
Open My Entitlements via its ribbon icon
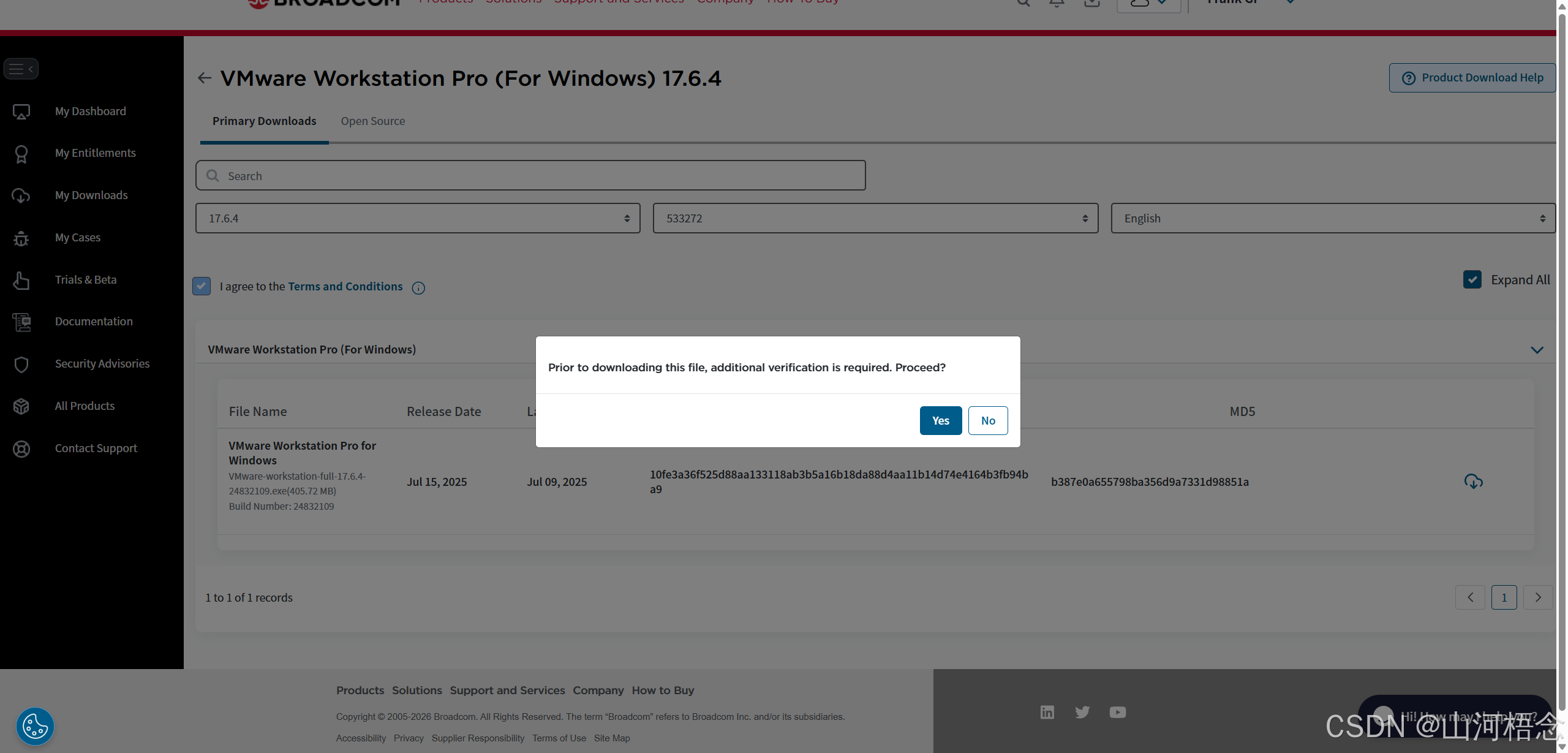pos(21,154)
